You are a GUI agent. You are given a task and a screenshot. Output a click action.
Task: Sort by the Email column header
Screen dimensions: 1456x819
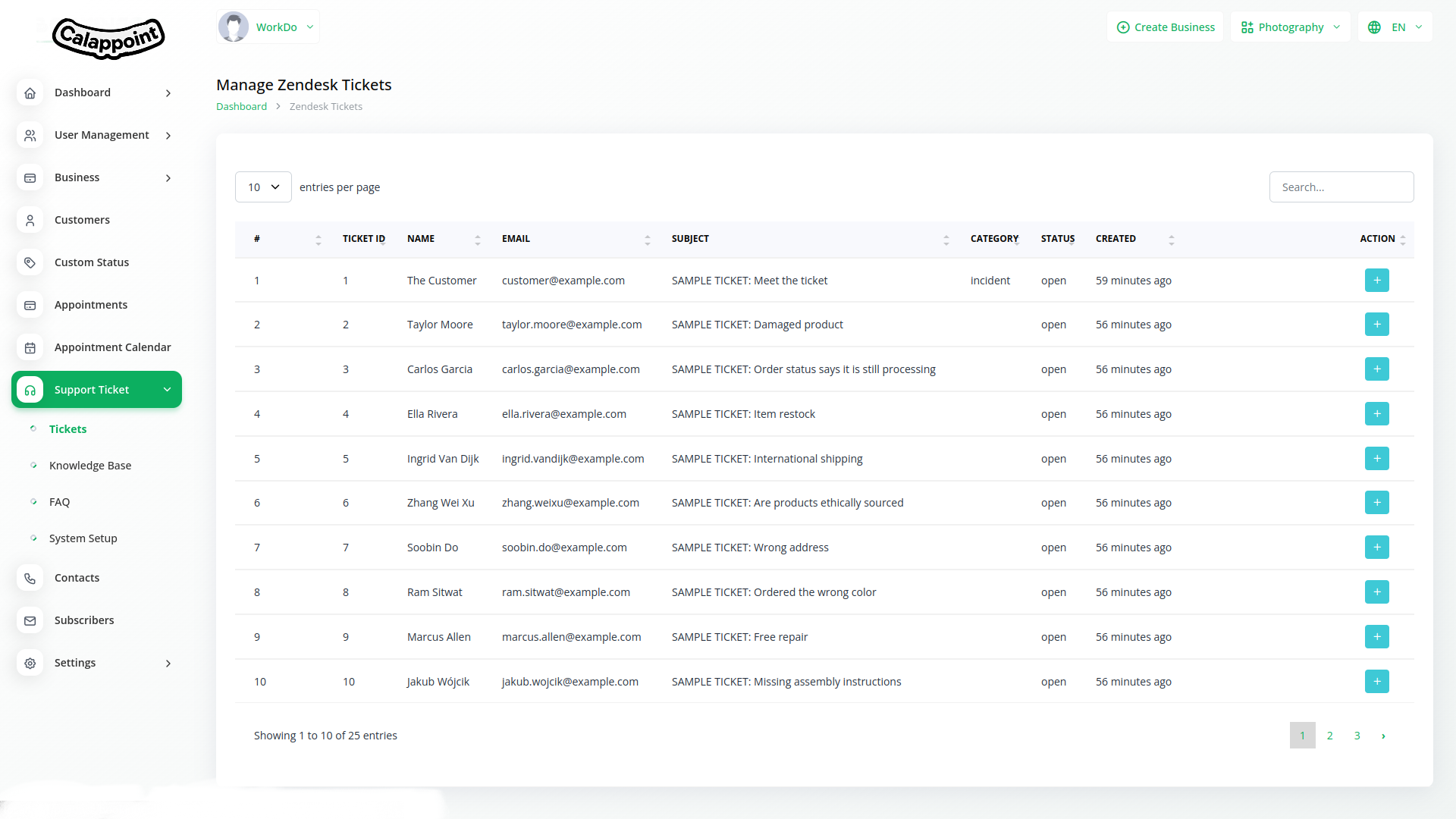(x=576, y=239)
